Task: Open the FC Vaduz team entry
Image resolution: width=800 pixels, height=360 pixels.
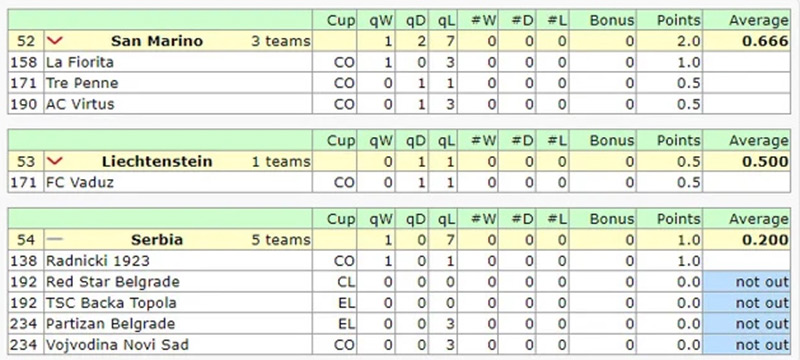Action: tap(80, 183)
